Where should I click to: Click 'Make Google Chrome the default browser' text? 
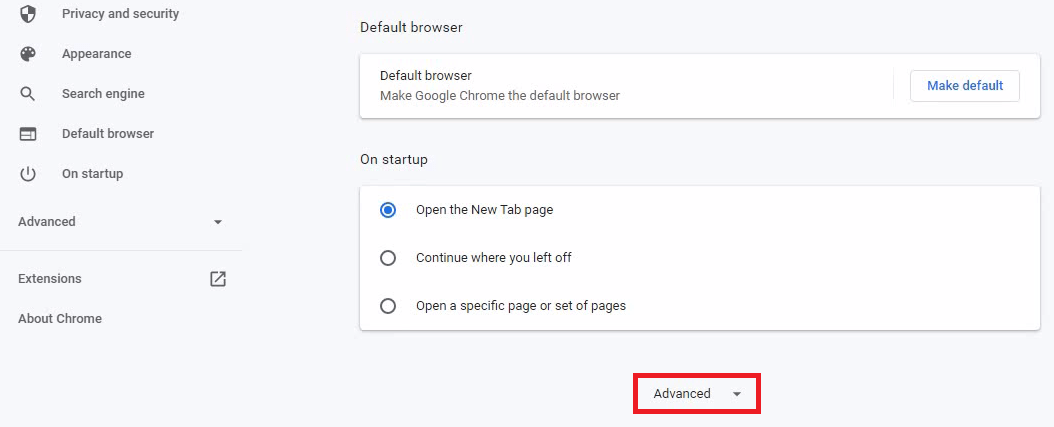tap(499, 96)
